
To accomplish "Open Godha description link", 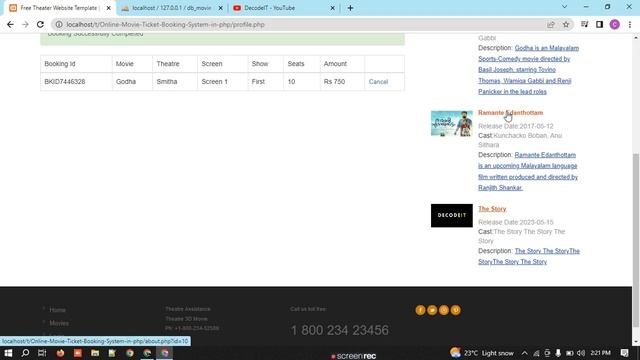I will coord(528,70).
